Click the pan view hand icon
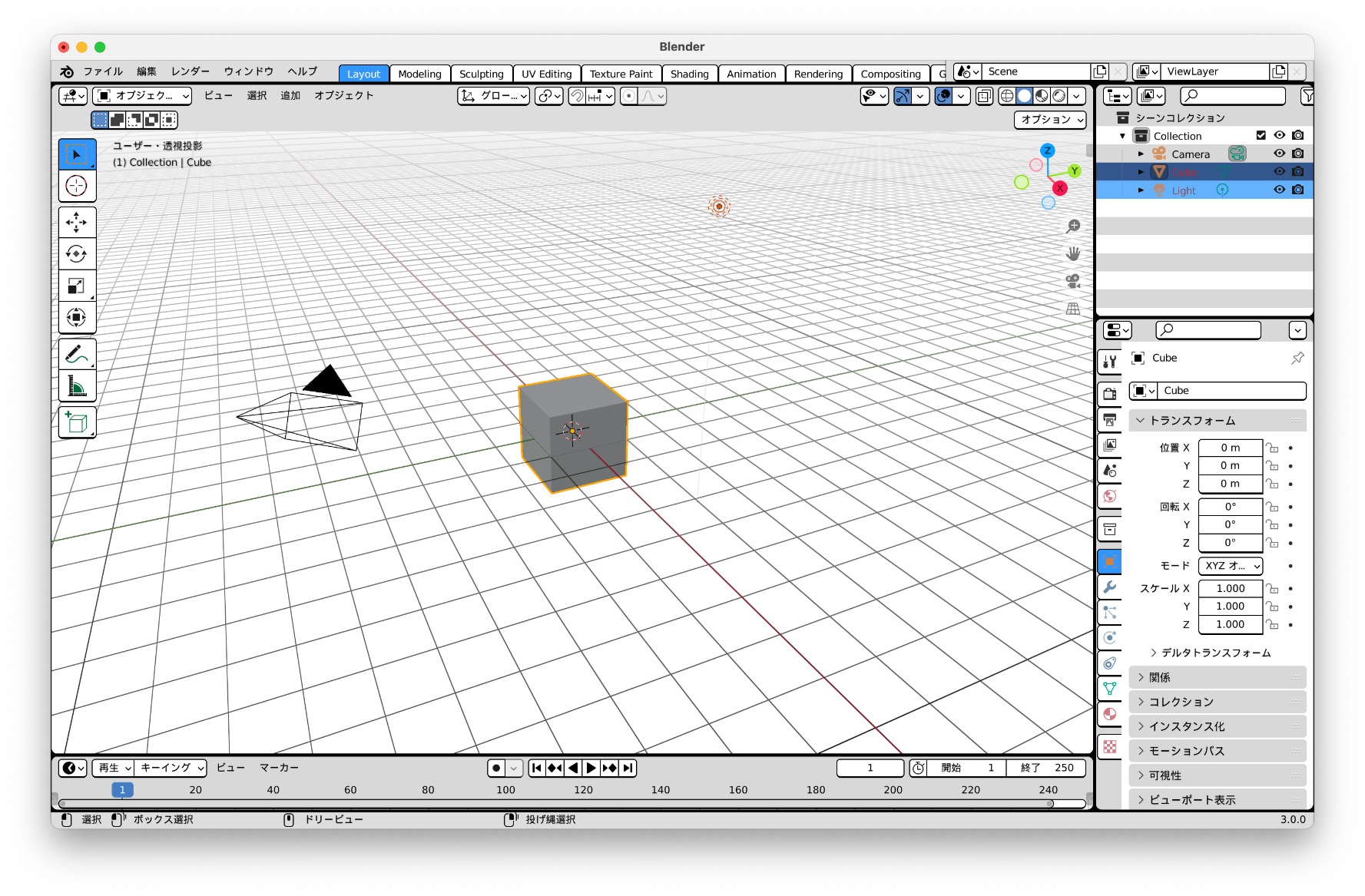The width and height of the screenshot is (1365, 896). (1073, 253)
